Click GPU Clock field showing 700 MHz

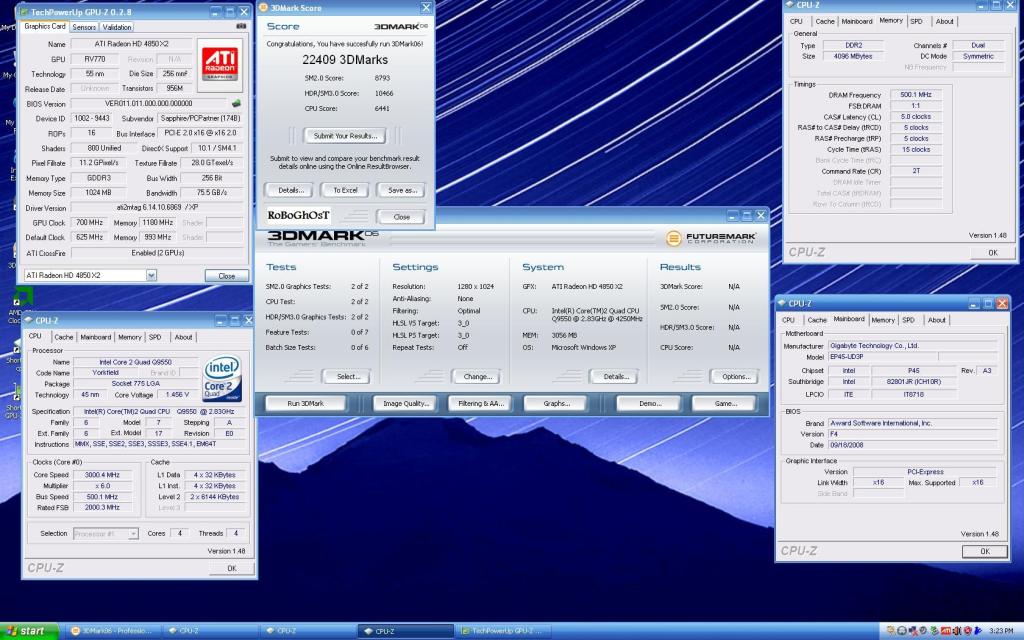[88, 223]
